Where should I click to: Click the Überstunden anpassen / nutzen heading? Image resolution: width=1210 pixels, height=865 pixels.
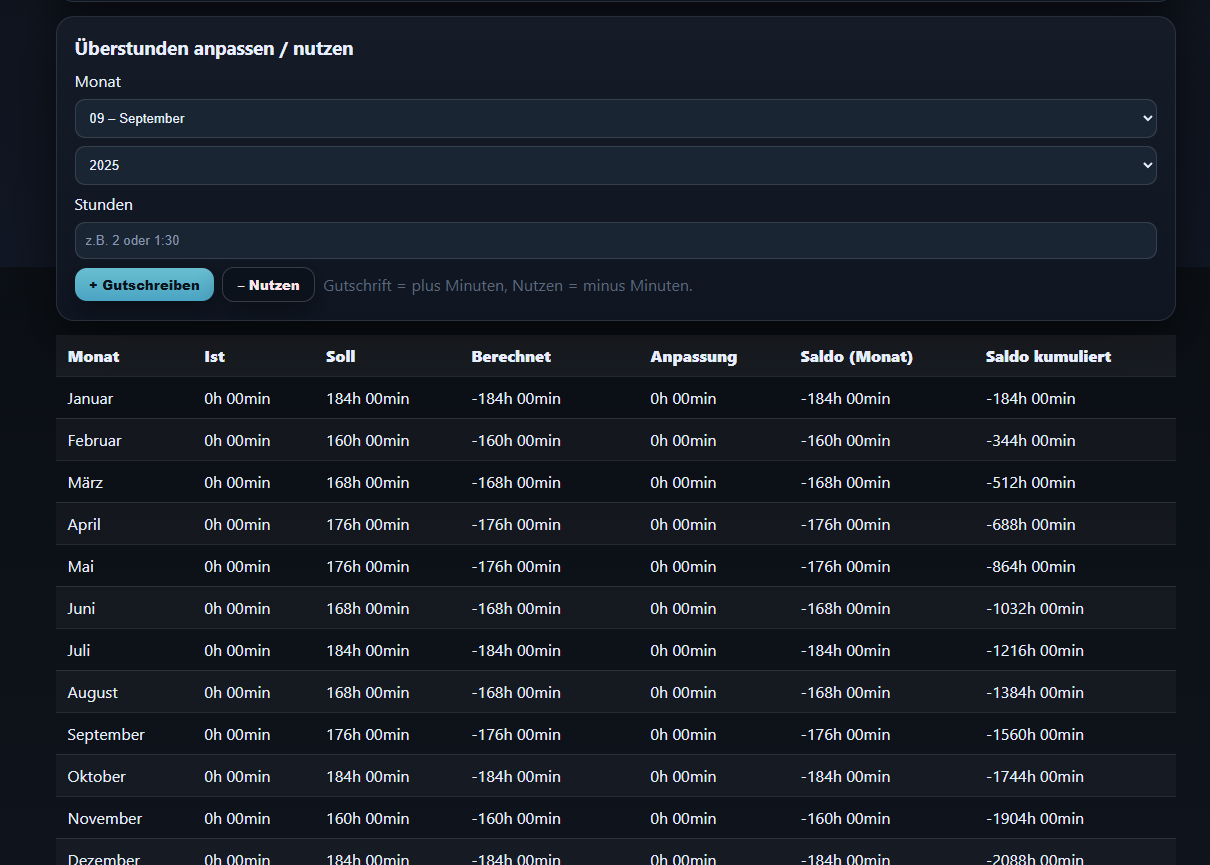tap(213, 48)
